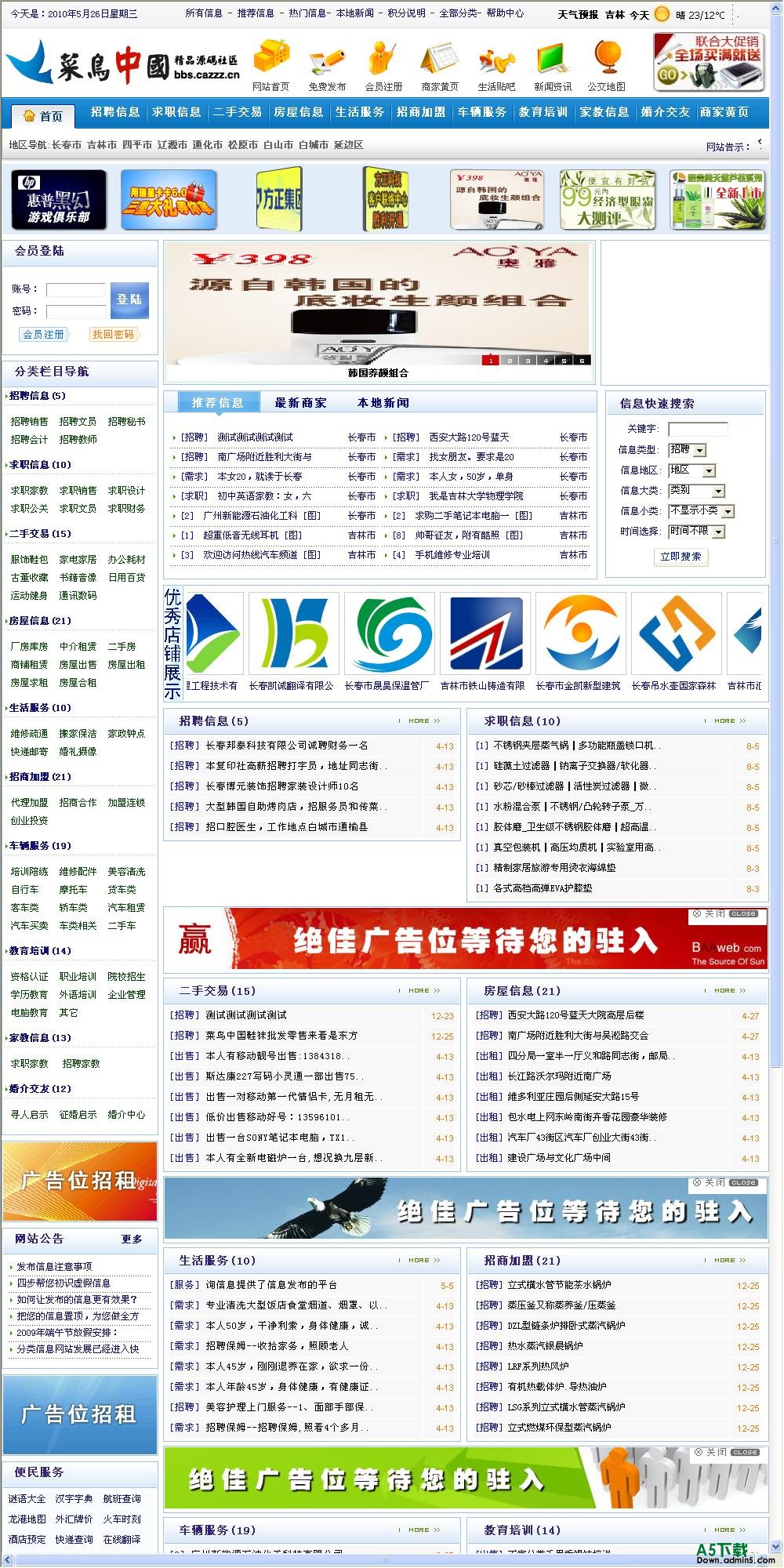Open the 会员注册 person icon
The height and width of the screenshot is (1568, 784).
383,57
